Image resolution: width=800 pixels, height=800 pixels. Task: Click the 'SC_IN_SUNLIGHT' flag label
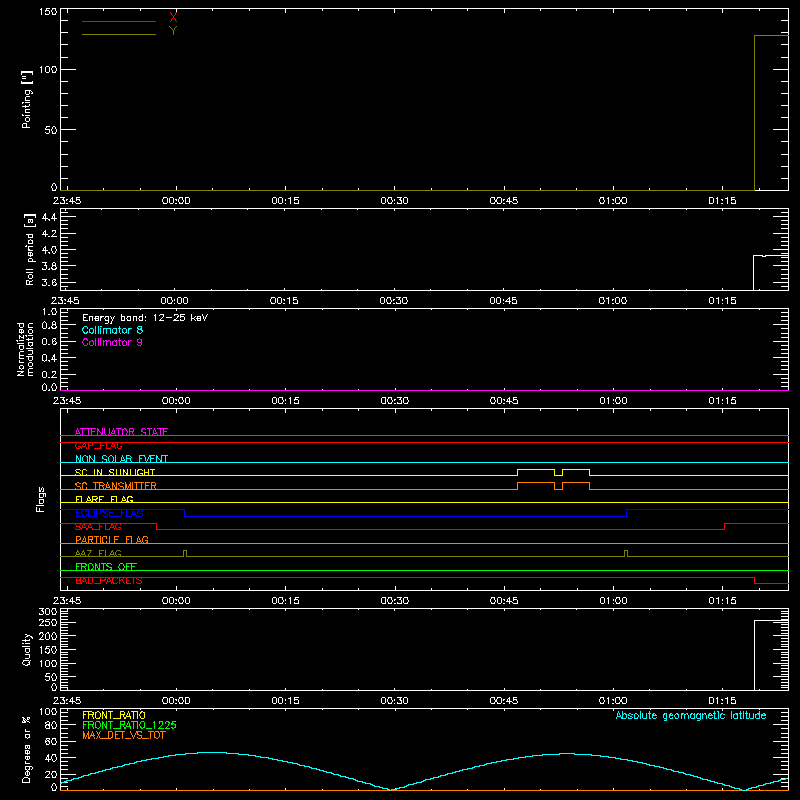click(115, 472)
